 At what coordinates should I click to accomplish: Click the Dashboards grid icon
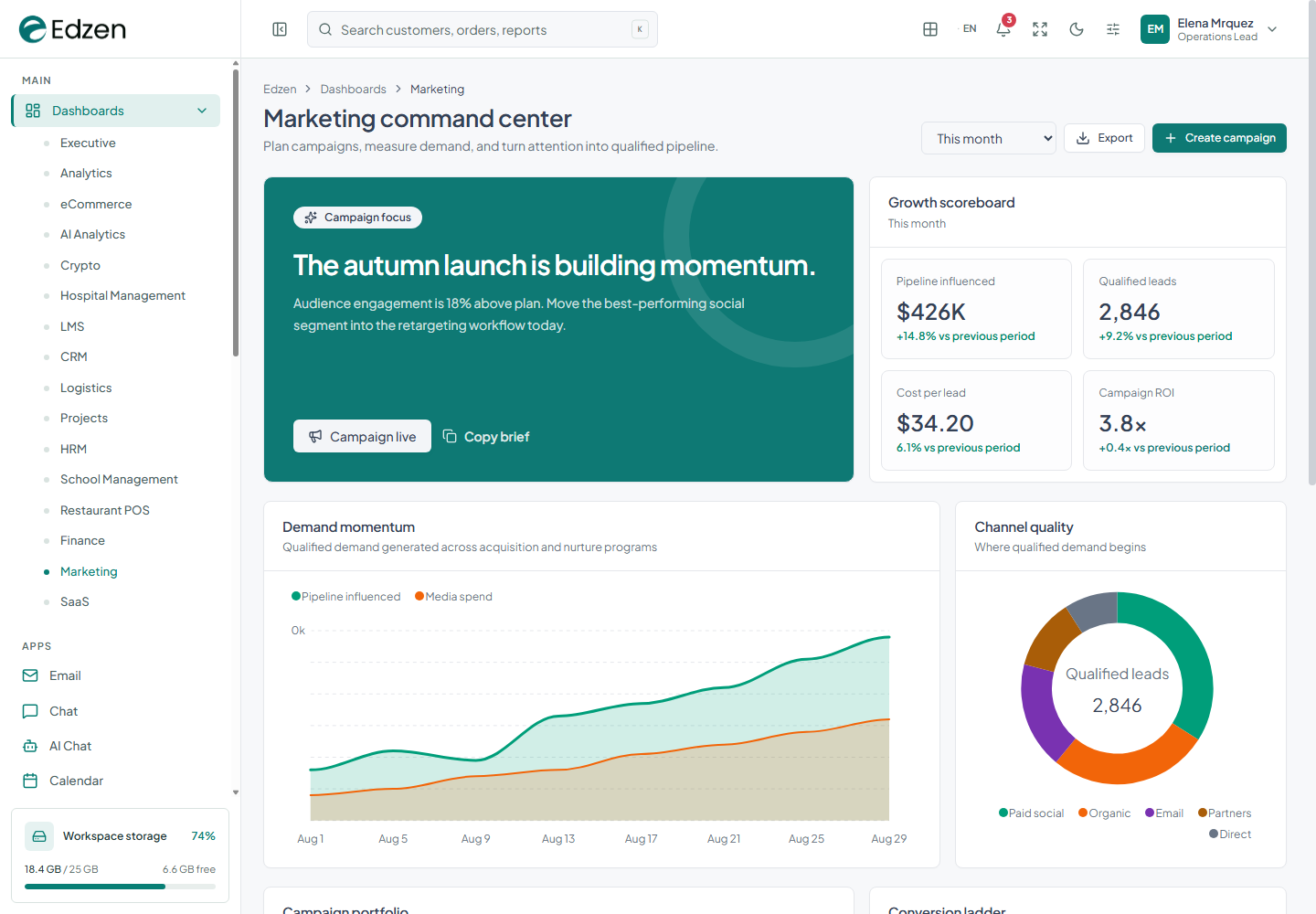point(33,111)
